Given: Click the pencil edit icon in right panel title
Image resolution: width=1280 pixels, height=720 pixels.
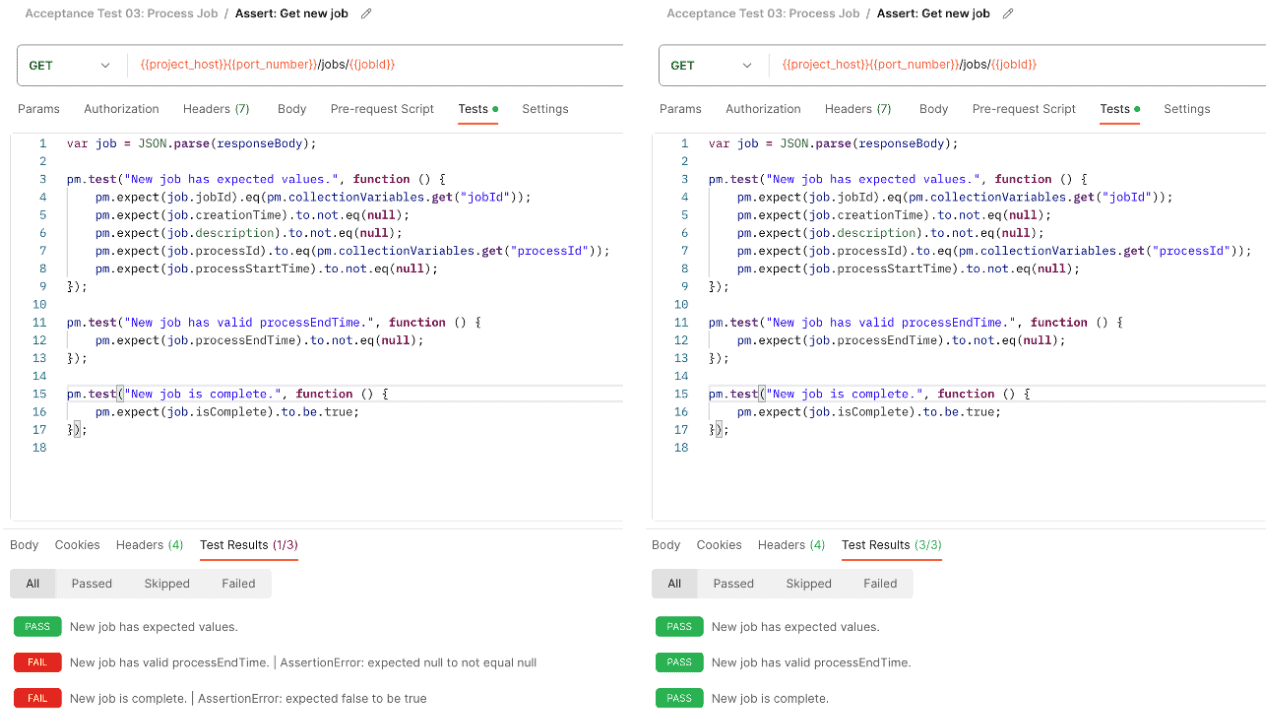Looking at the screenshot, I should 1008,14.
